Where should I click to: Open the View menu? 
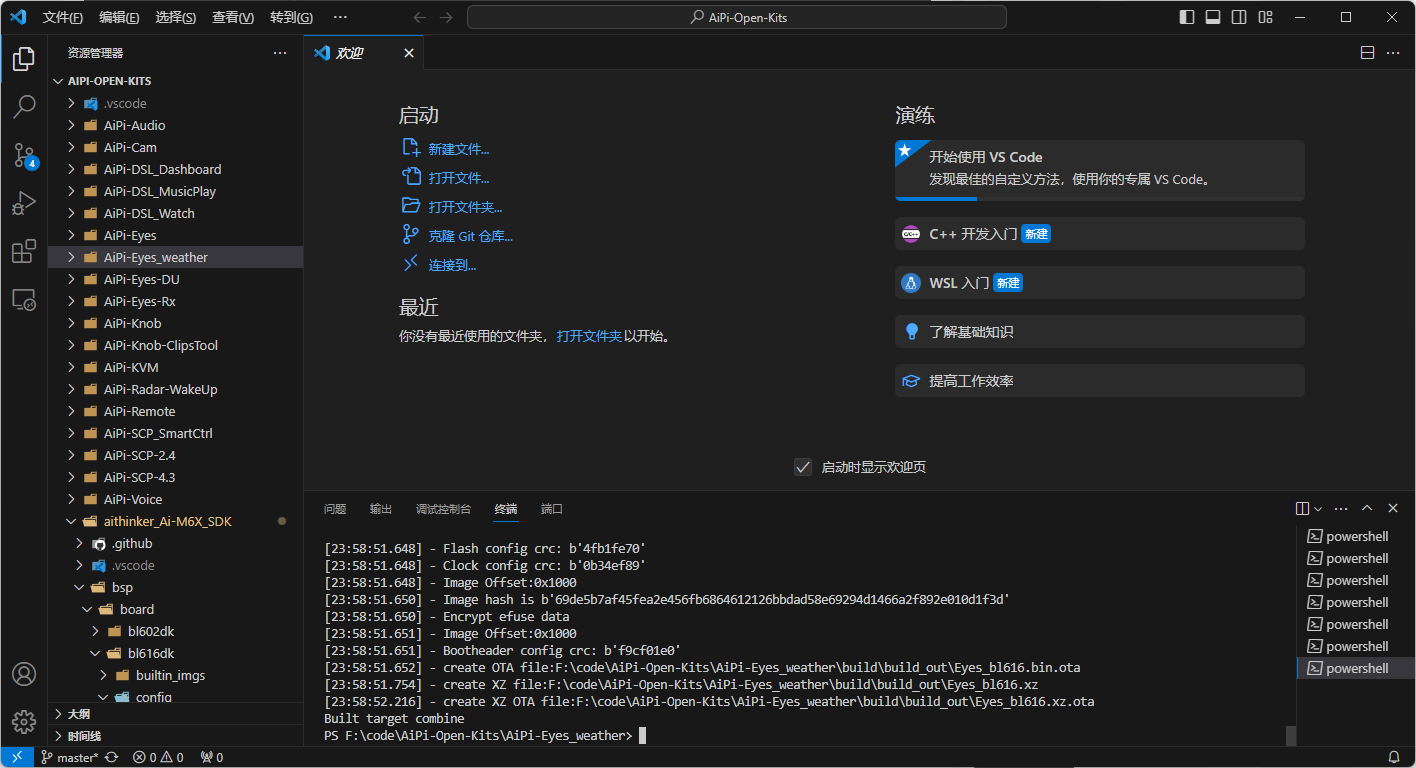[x=233, y=17]
